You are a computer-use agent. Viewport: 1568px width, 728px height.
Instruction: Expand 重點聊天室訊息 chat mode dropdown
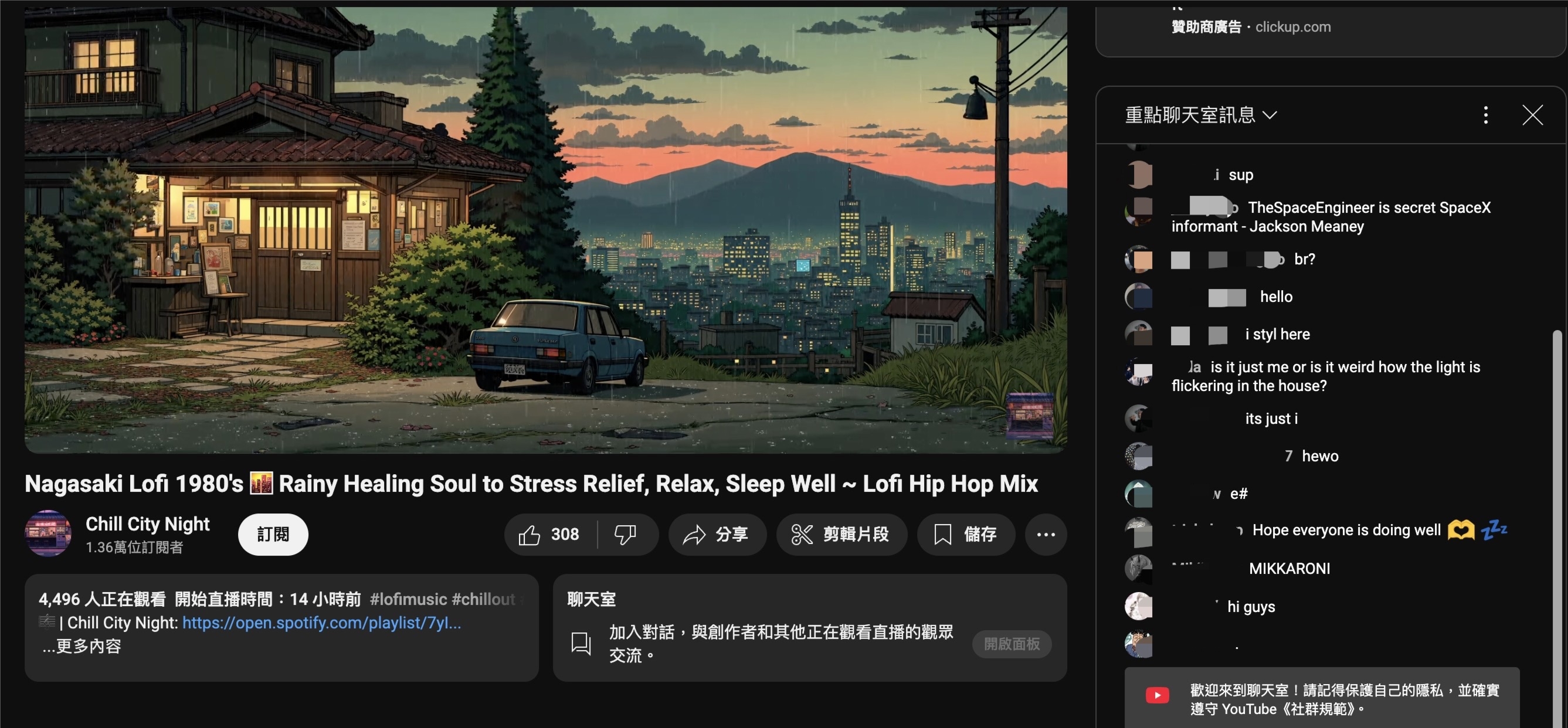tap(1200, 115)
